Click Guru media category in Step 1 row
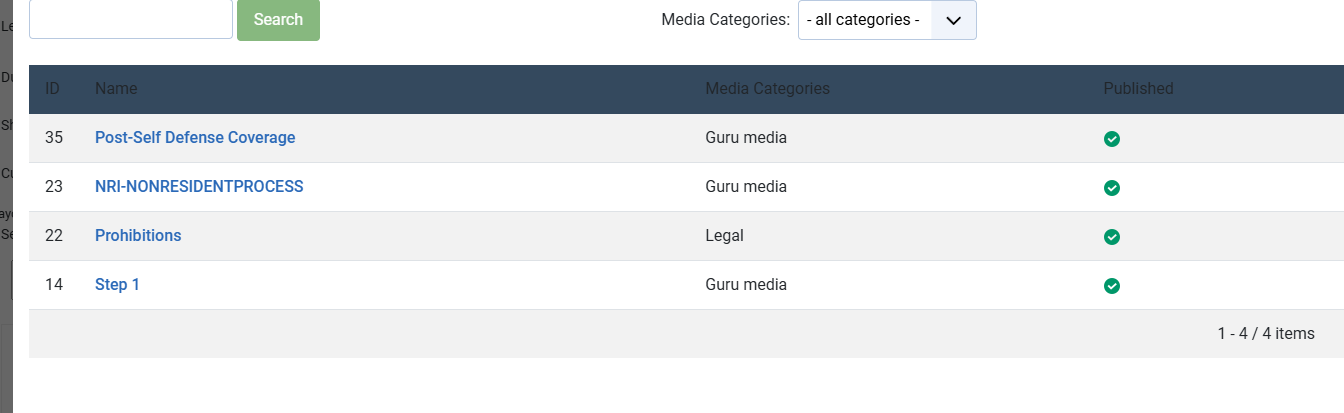 [x=746, y=285]
